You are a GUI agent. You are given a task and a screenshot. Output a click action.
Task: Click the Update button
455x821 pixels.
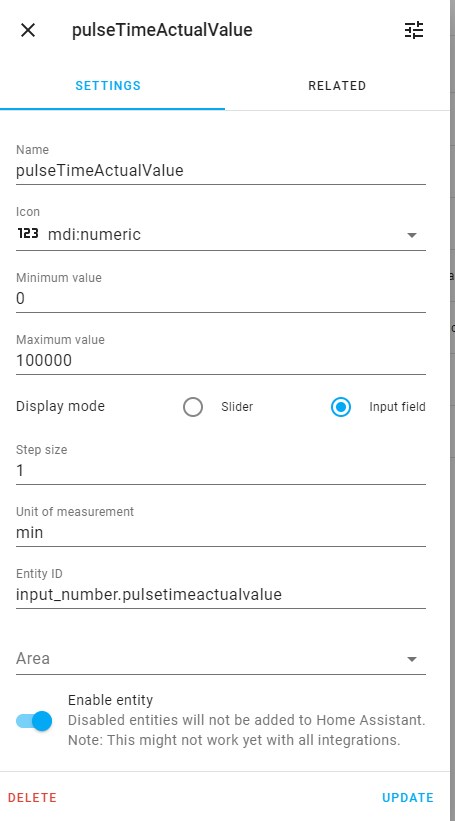pos(408,797)
